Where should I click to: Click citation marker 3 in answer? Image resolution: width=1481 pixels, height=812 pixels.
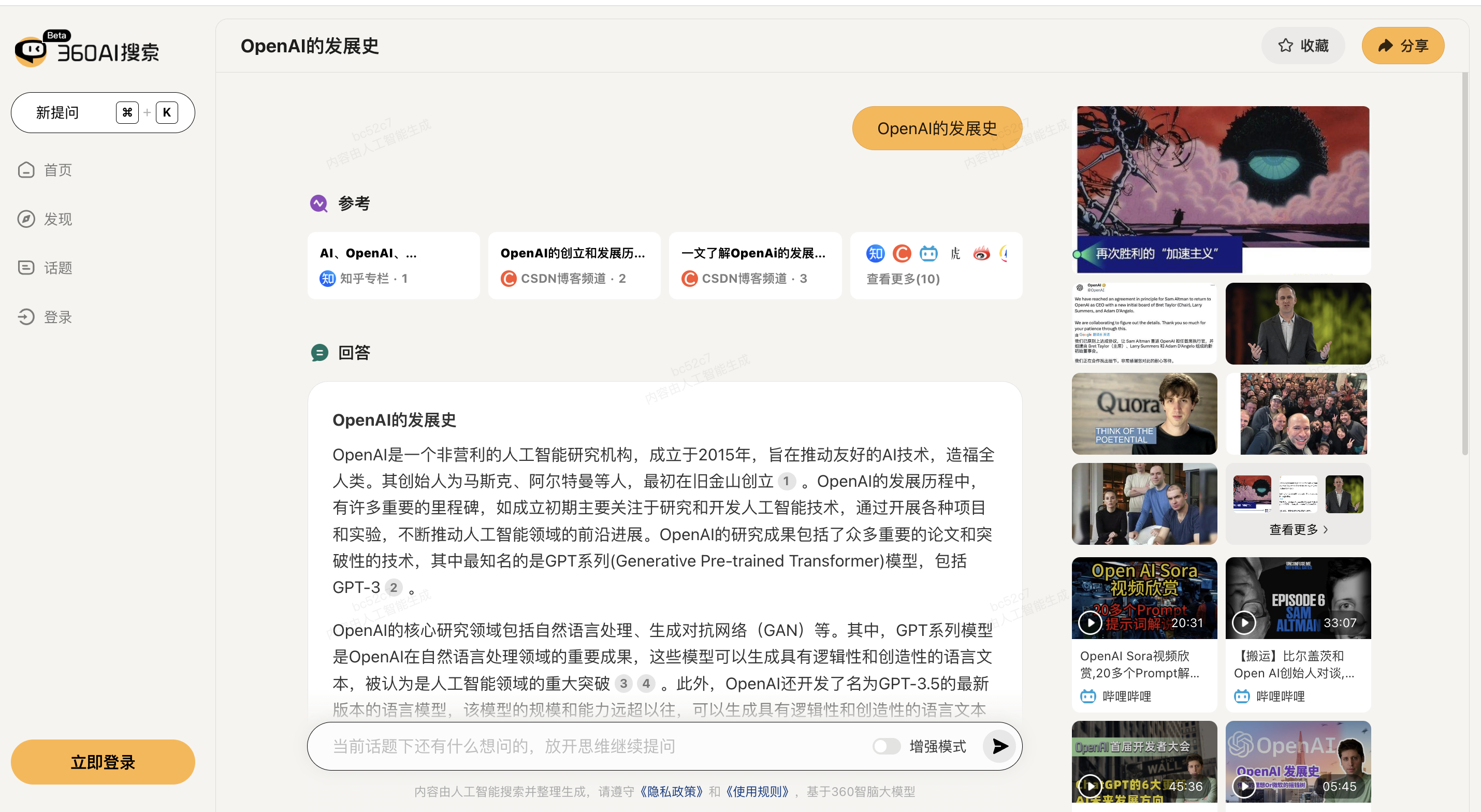pyautogui.click(x=623, y=683)
